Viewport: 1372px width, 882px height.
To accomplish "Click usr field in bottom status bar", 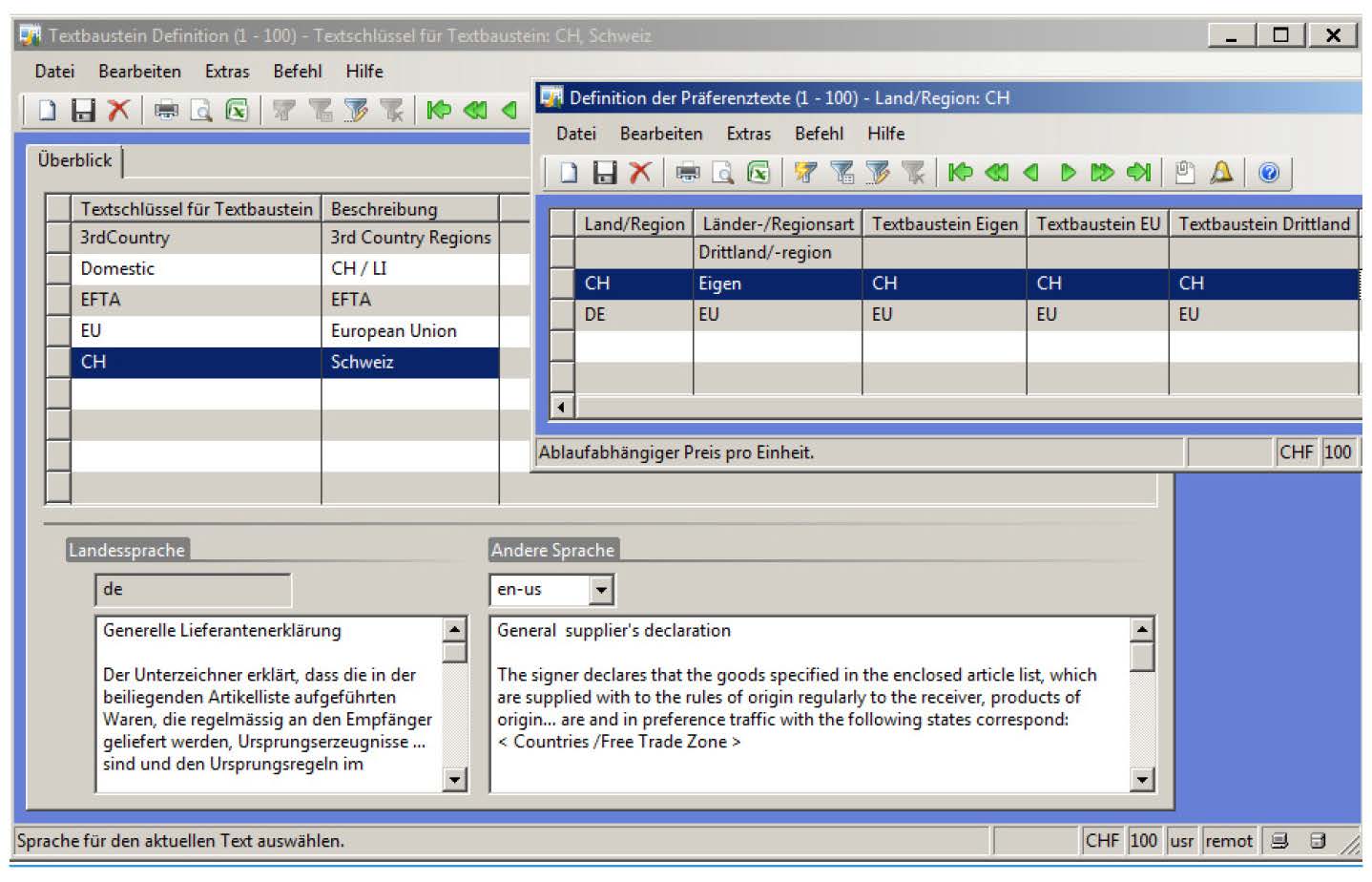I will (x=1182, y=841).
